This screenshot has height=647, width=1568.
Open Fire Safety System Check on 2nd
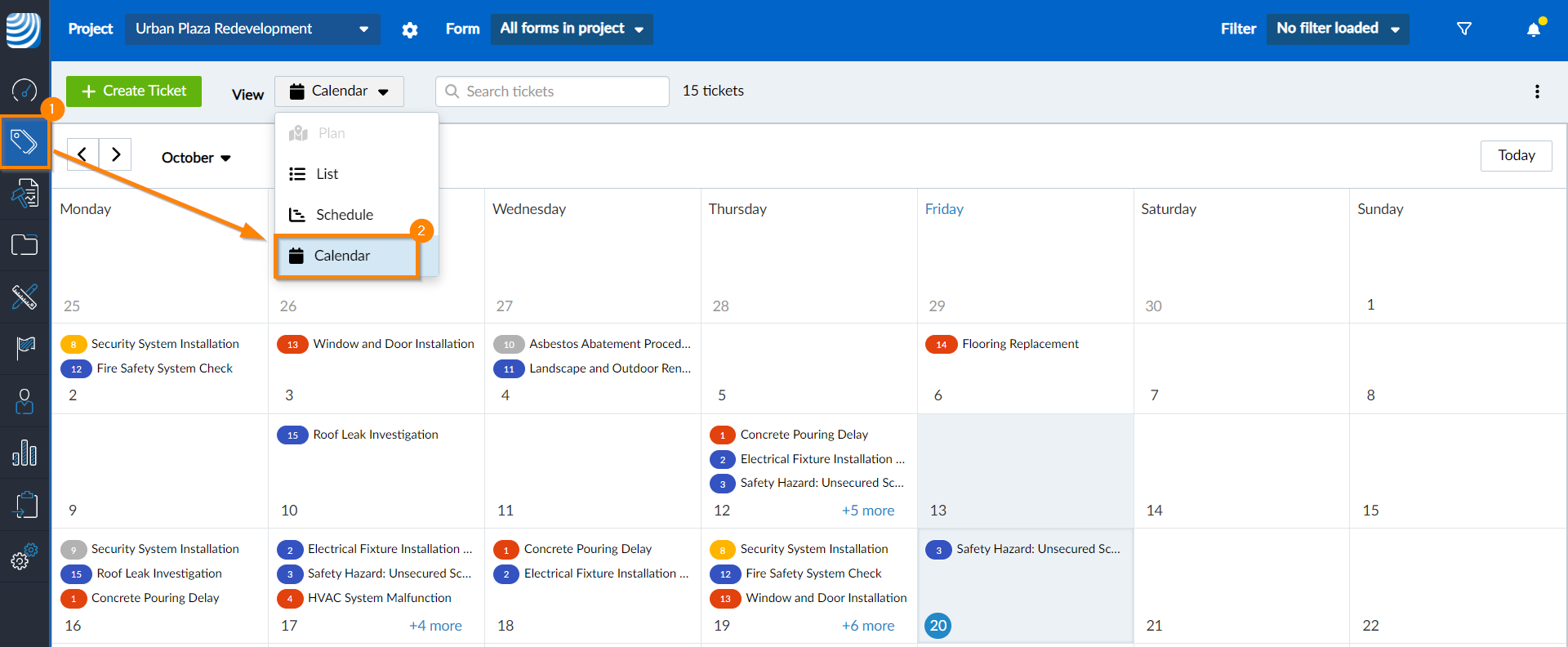[x=164, y=368]
